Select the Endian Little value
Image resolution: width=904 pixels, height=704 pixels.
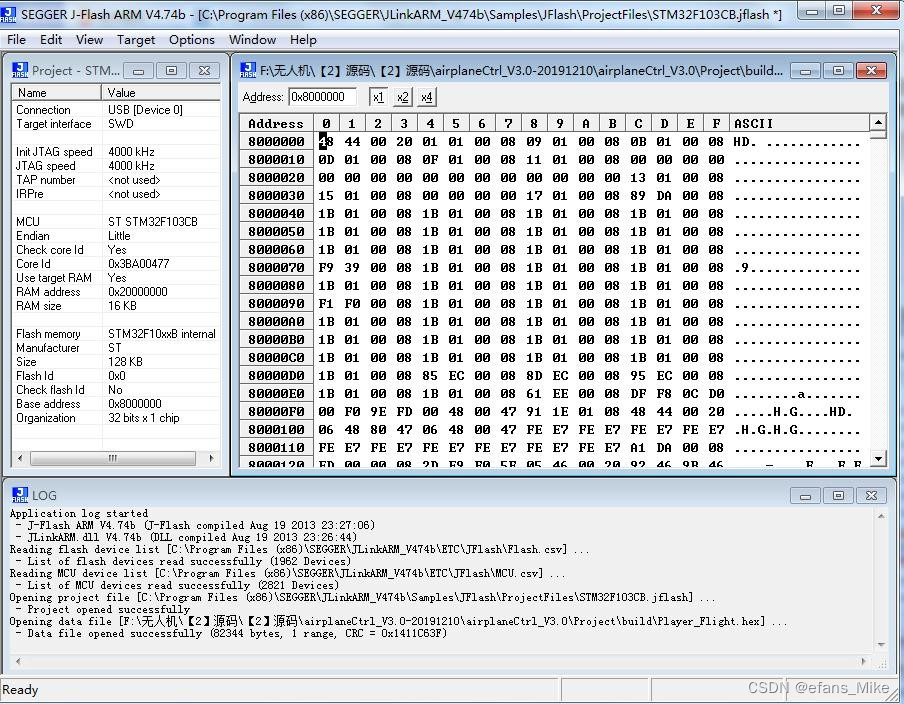point(119,236)
